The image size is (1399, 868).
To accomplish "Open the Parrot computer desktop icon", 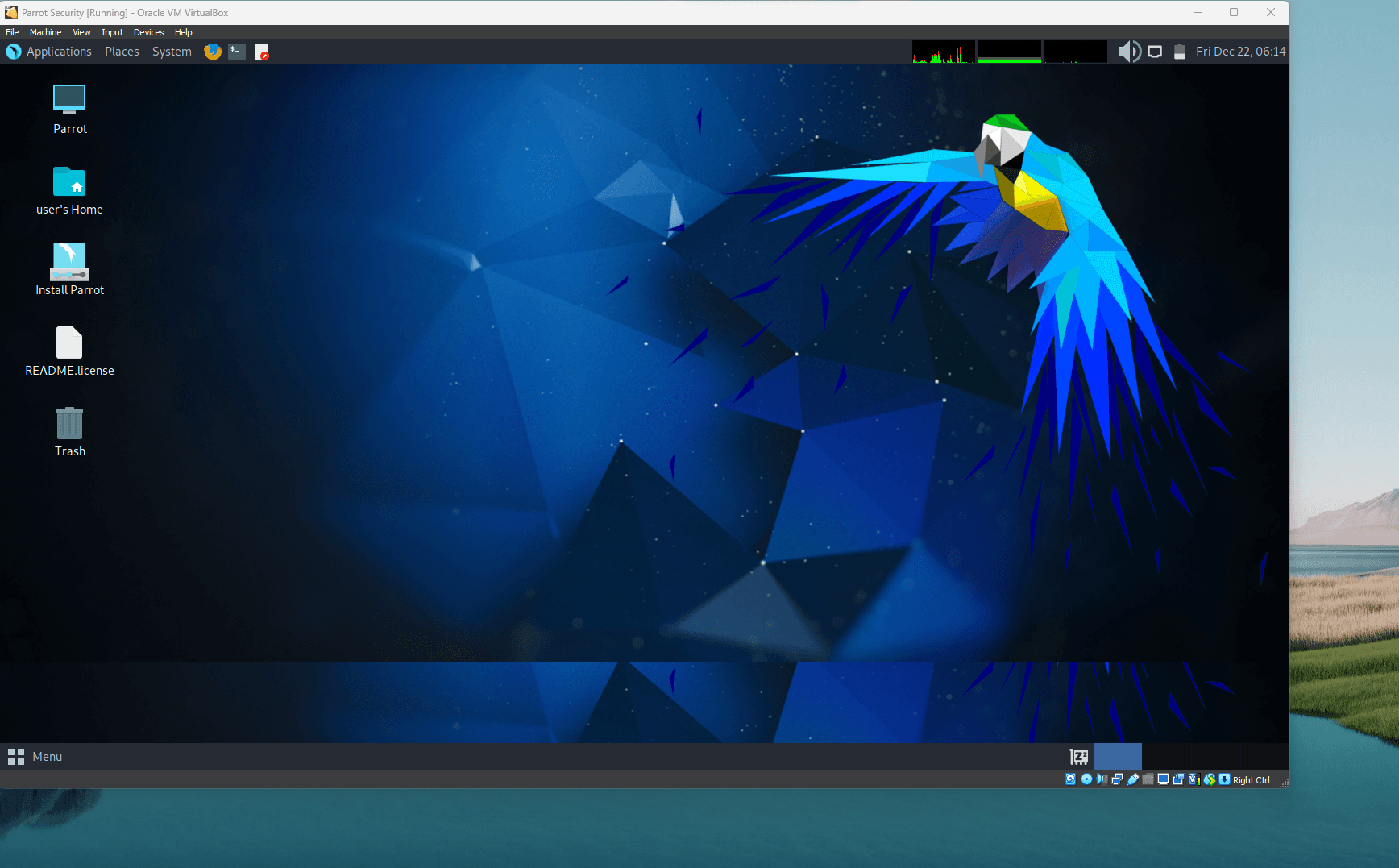I will [69, 110].
